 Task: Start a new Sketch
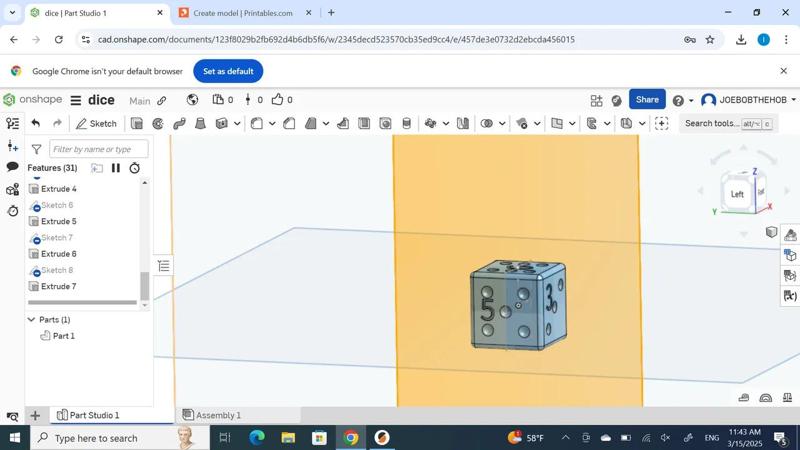coord(96,123)
